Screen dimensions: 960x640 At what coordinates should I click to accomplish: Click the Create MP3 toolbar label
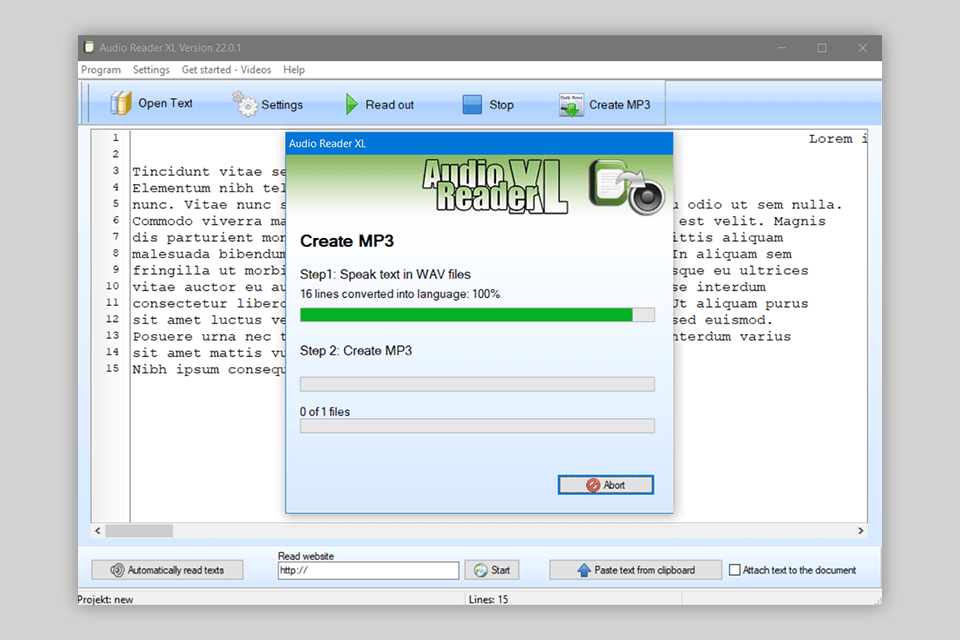click(620, 105)
